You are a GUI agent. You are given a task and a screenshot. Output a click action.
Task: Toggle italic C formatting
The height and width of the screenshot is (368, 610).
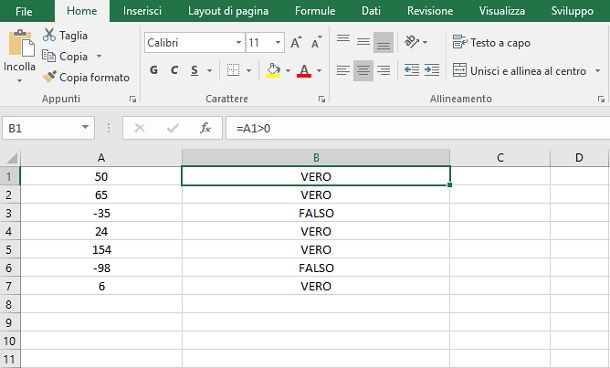click(174, 70)
